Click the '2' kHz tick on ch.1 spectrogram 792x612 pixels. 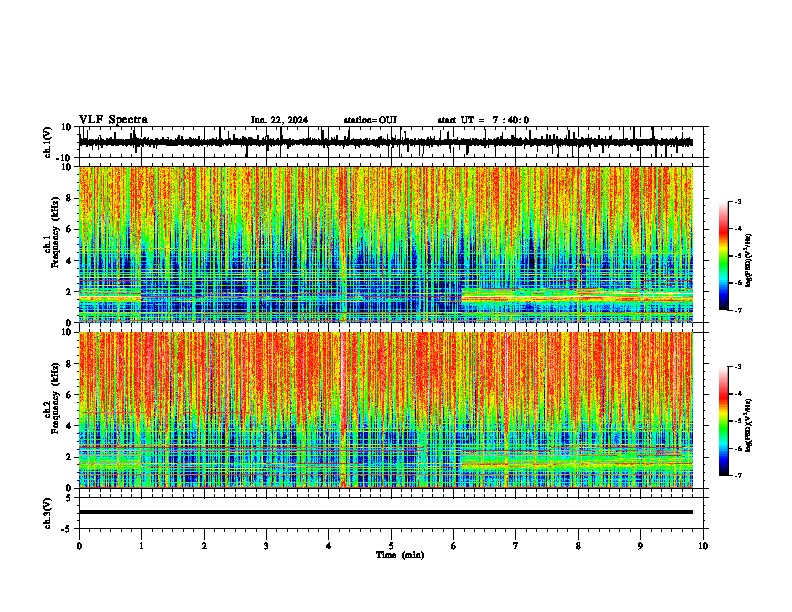pyautogui.click(x=69, y=292)
